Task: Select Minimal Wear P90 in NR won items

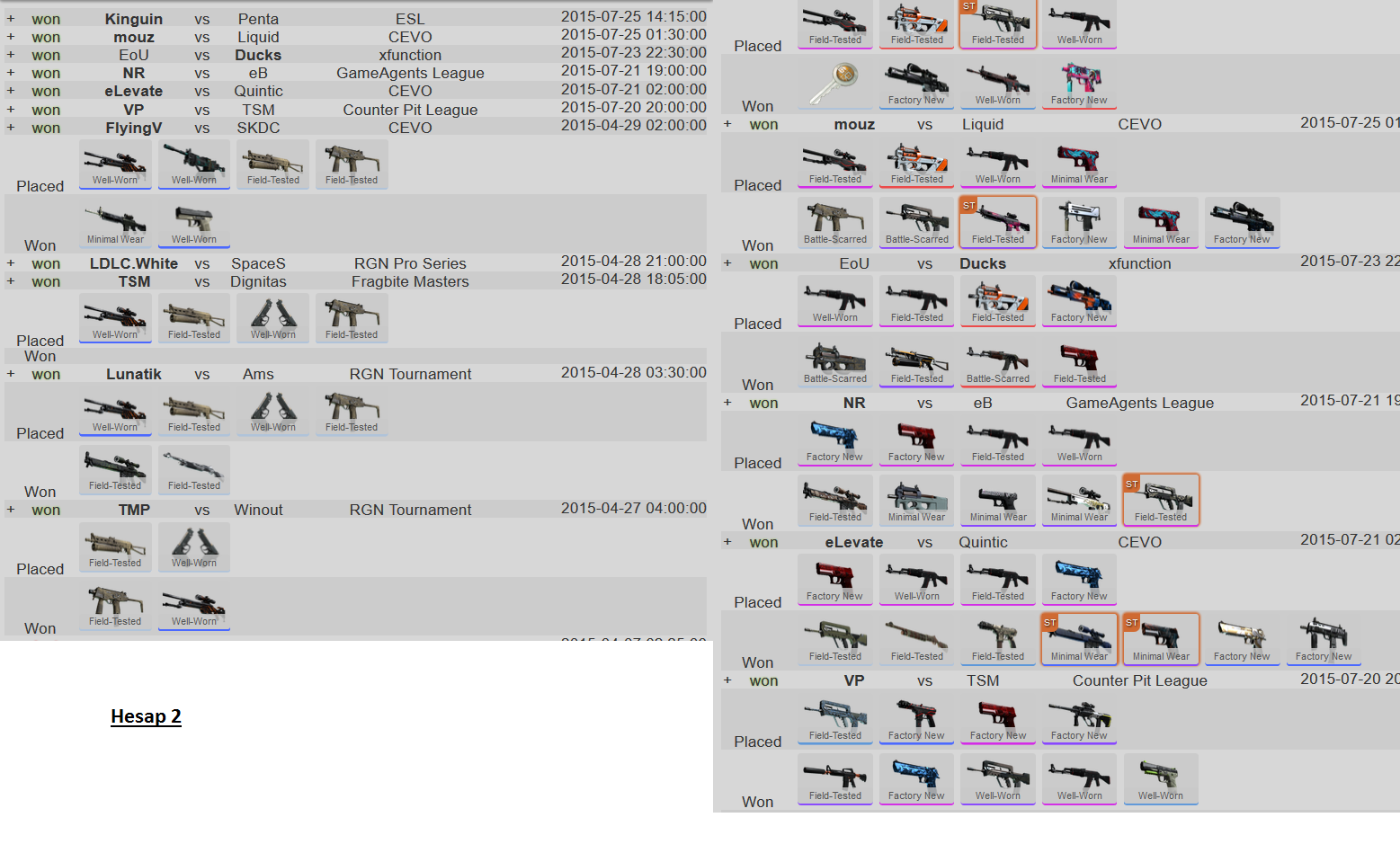Action: (916, 501)
